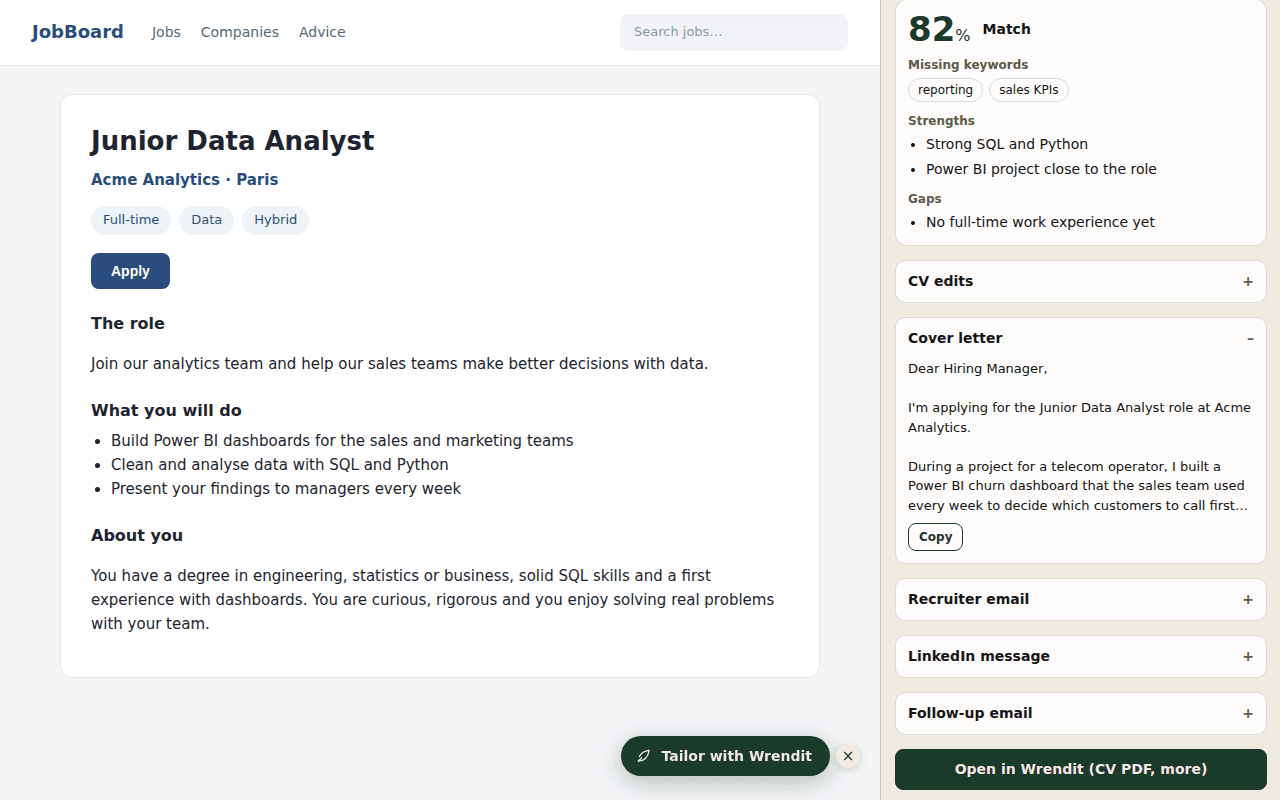The height and width of the screenshot is (800, 1280).
Task: Expand the Follow-up email section
Action: coord(1080,713)
